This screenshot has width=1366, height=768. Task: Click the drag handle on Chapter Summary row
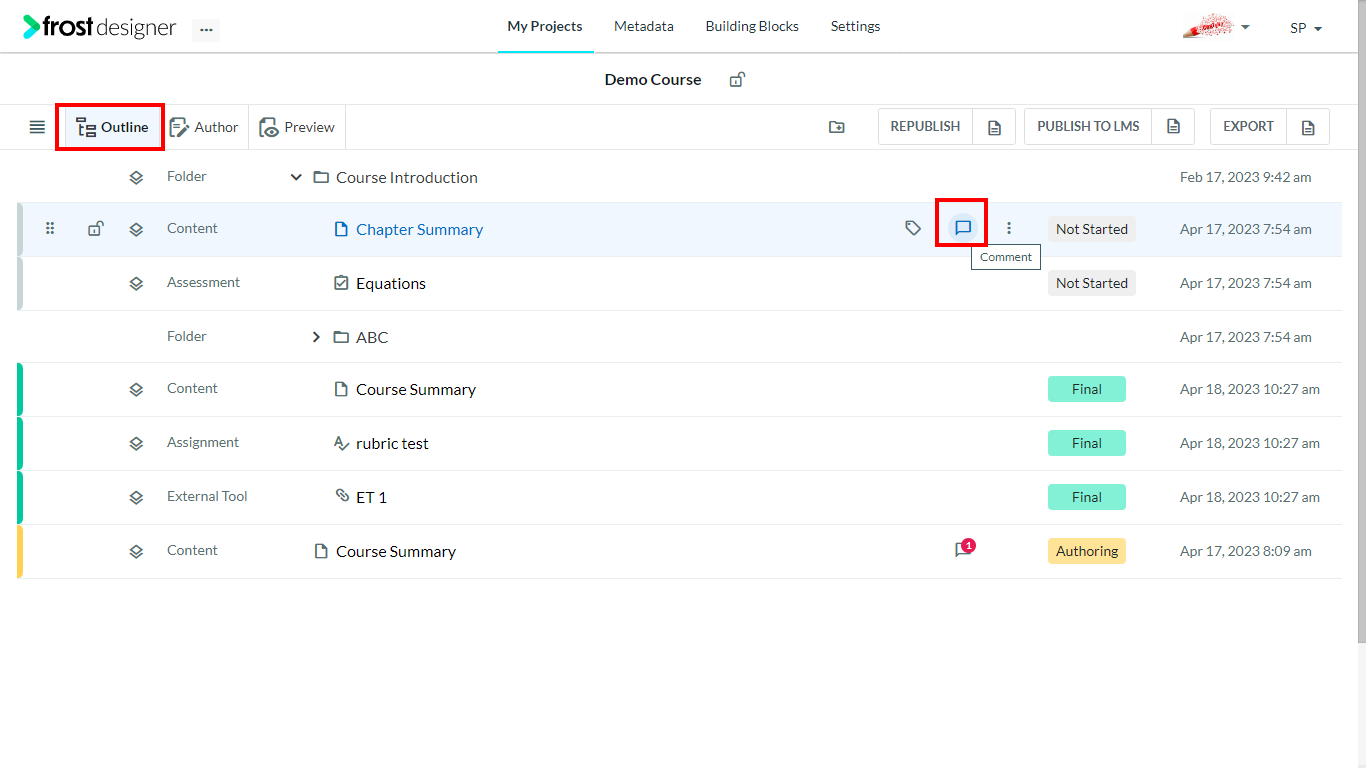[x=50, y=229]
